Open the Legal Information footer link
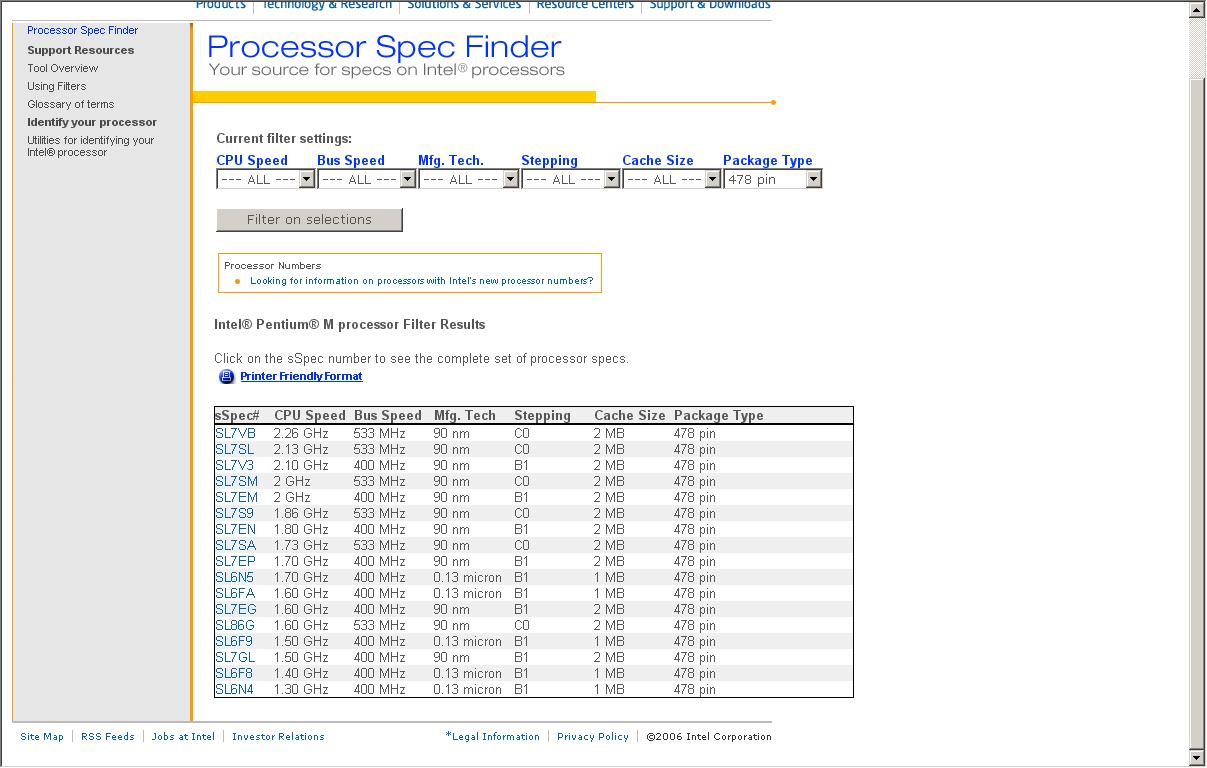This screenshot has height=768, width=1207. [x=493, y=737]
